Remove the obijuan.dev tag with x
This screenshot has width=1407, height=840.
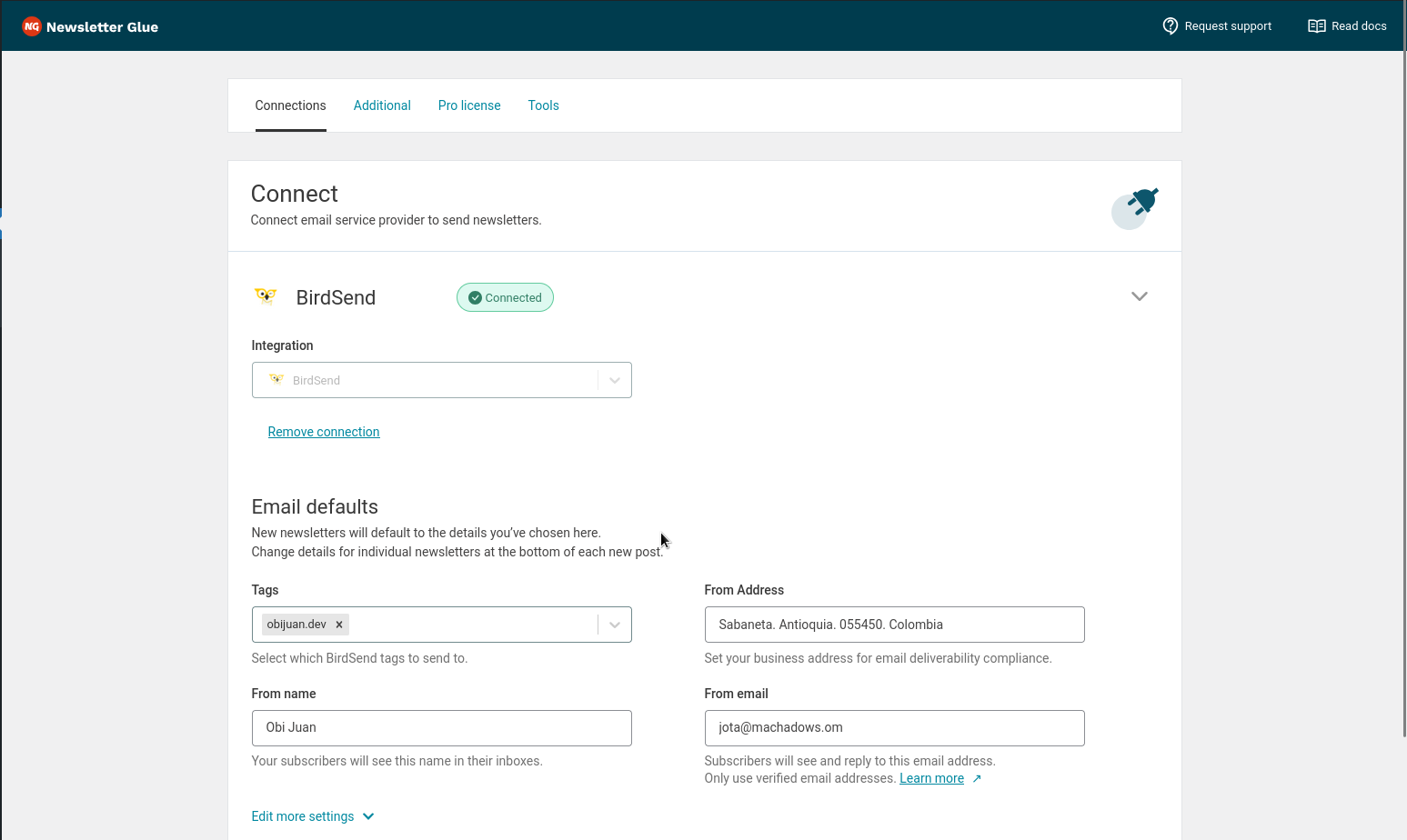tap(339, 625)
